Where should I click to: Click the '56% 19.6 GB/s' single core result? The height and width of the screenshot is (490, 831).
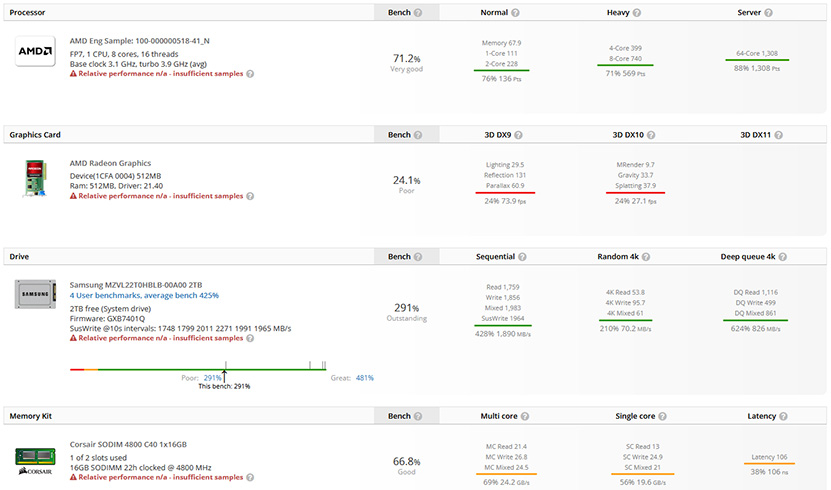643,483
